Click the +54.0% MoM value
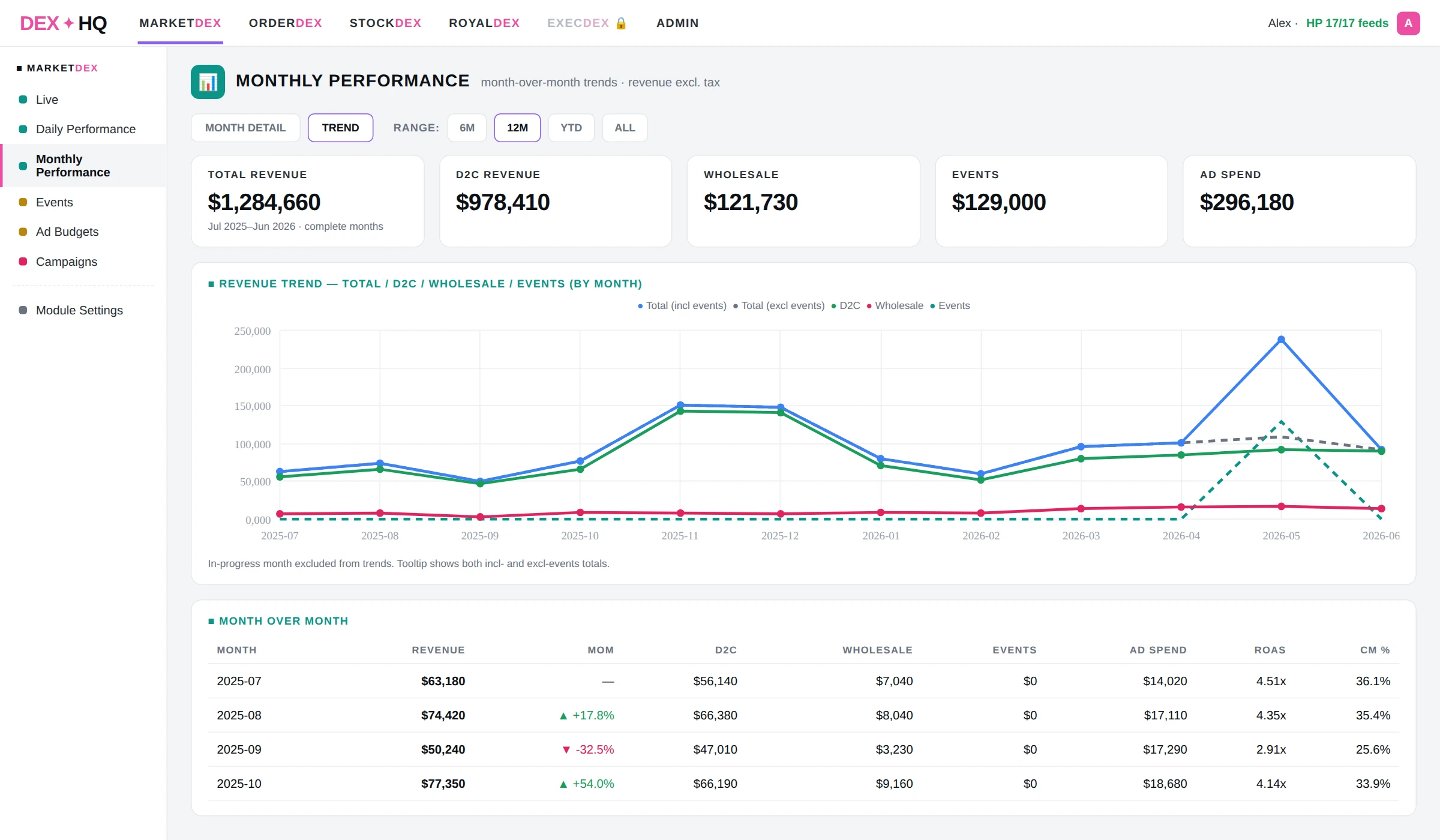The width and height of the screenshot is (1440, 840). pos(586,784)
